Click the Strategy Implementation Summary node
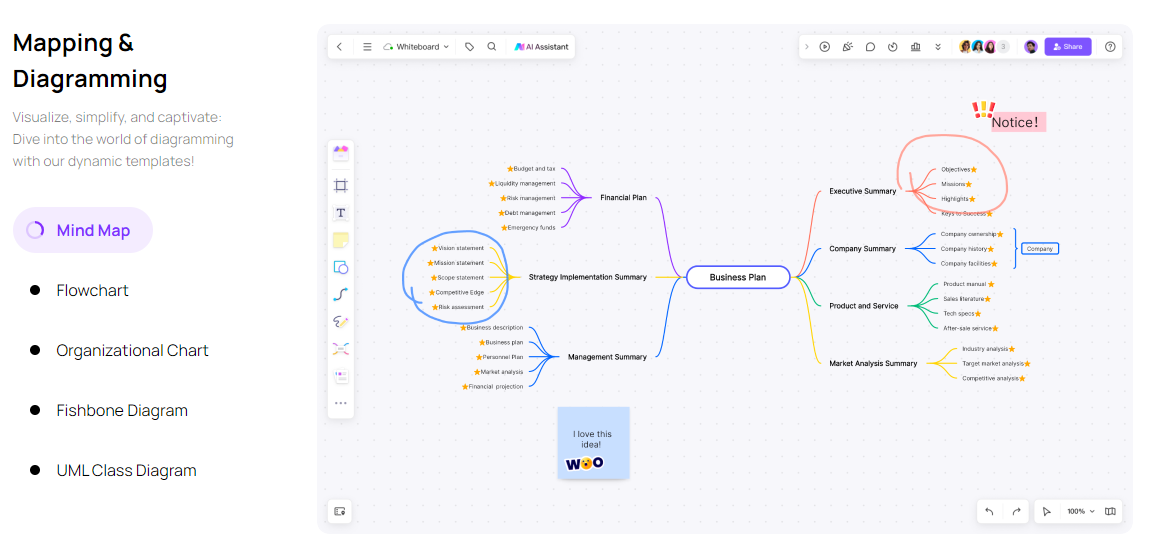 click(587, 277)
